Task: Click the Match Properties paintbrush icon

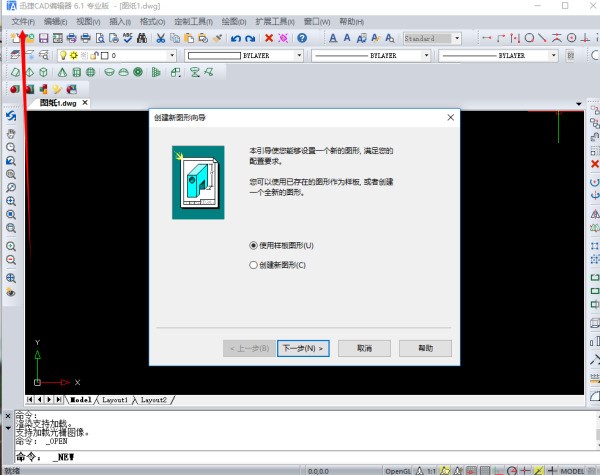Action: [x=217, y=38]
